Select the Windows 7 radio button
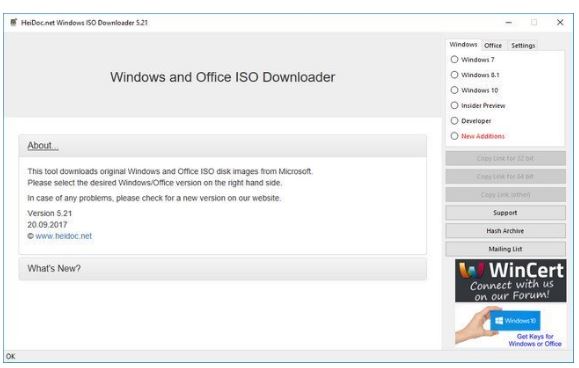 click(454, 59)
